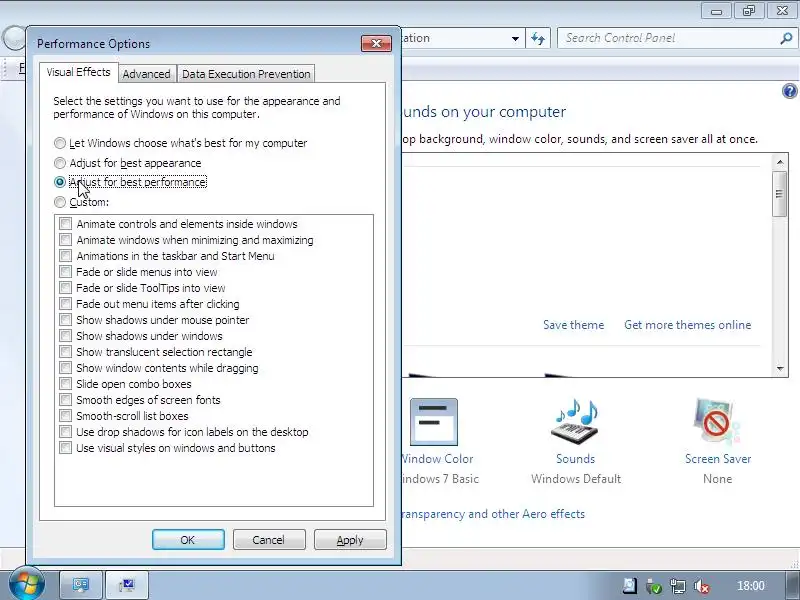The image size is (800, 600).
Task: Check Fade out menu items after clicking
Action: coord(65,304)
